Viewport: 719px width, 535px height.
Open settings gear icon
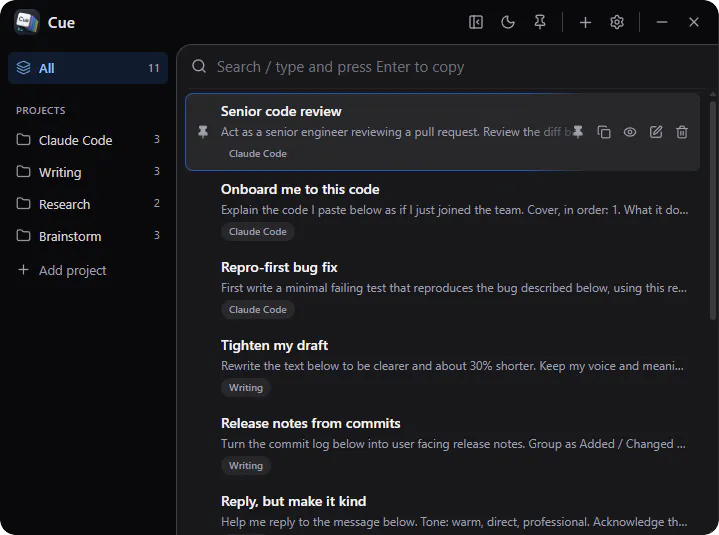coord(617,22)
